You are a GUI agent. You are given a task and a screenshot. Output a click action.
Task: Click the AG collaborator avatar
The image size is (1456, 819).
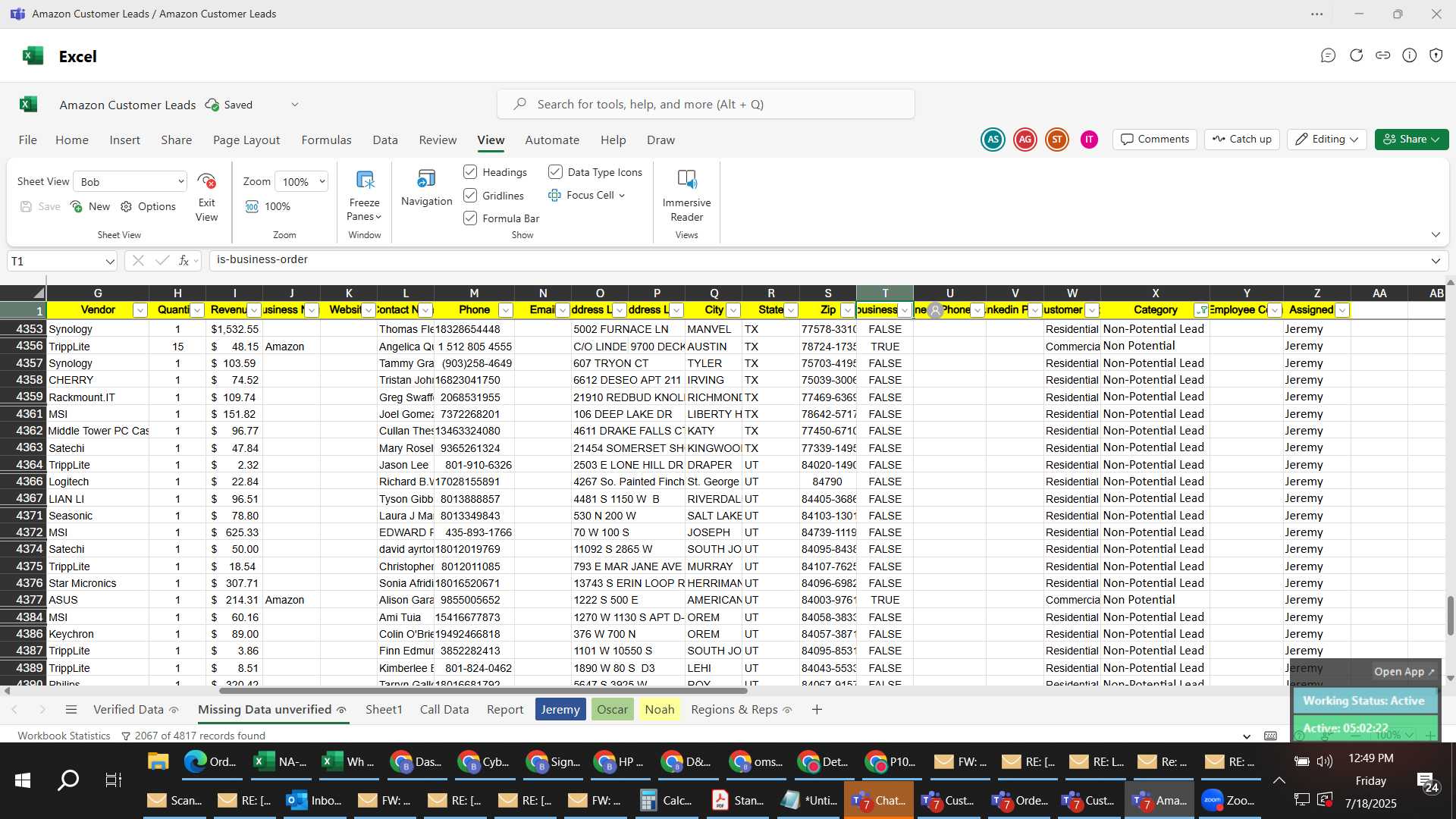click(1025, 140)
